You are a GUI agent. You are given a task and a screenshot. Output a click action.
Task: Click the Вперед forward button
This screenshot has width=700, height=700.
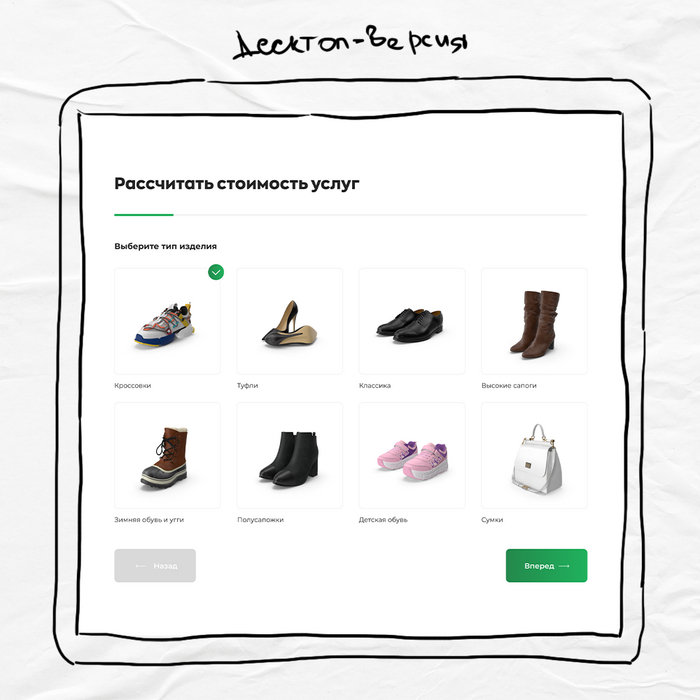tap(546, 566)
